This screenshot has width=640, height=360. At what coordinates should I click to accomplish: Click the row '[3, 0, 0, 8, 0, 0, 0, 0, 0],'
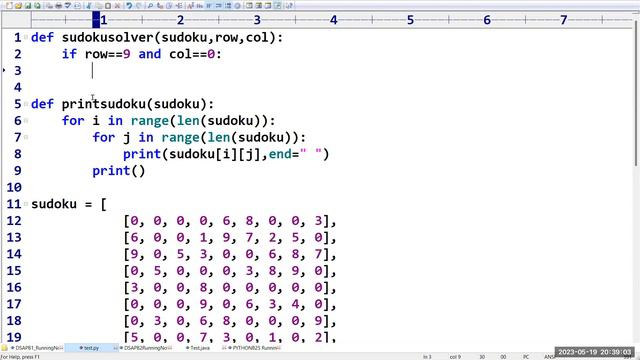tap(230, 287)
